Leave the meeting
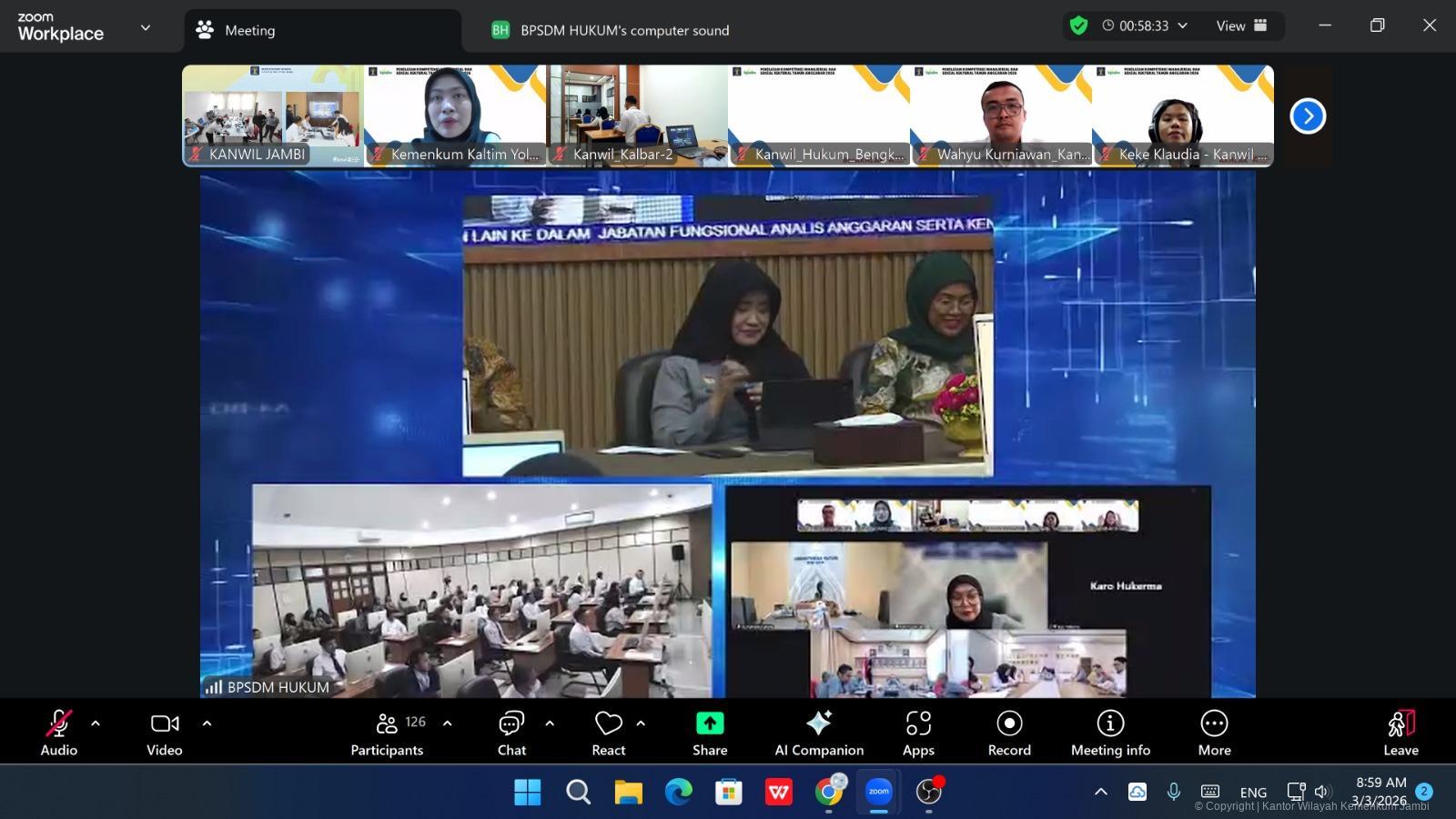This screenshot has width=1456, height=819. pos(1400,733)
